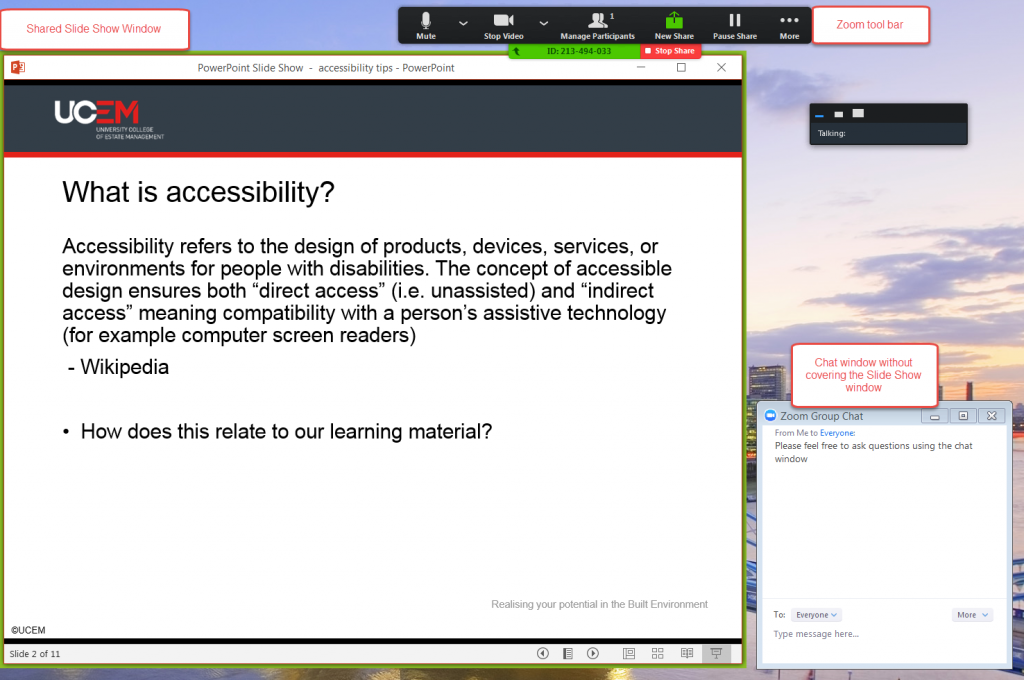The height and width of the screenshot is (680, 1024).
Task: Switch to Reading View
Action: [x=687, y=653]
